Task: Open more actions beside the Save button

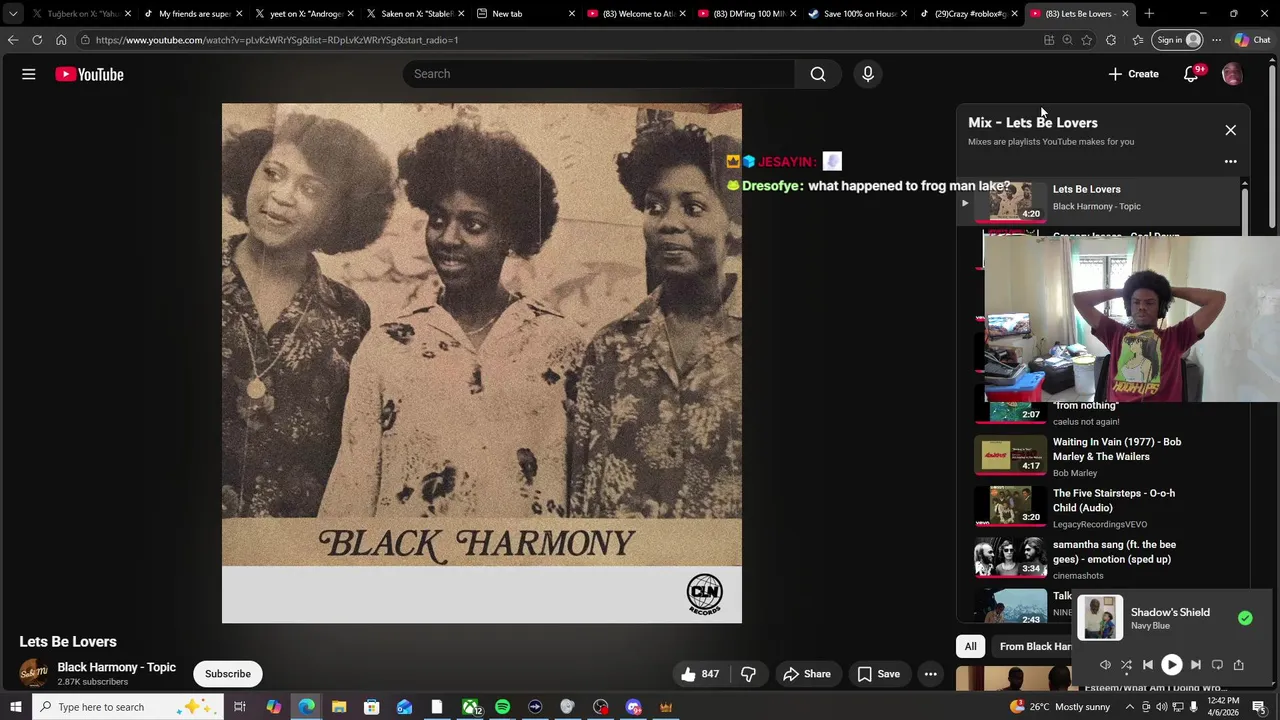Action: coord(931,674)
